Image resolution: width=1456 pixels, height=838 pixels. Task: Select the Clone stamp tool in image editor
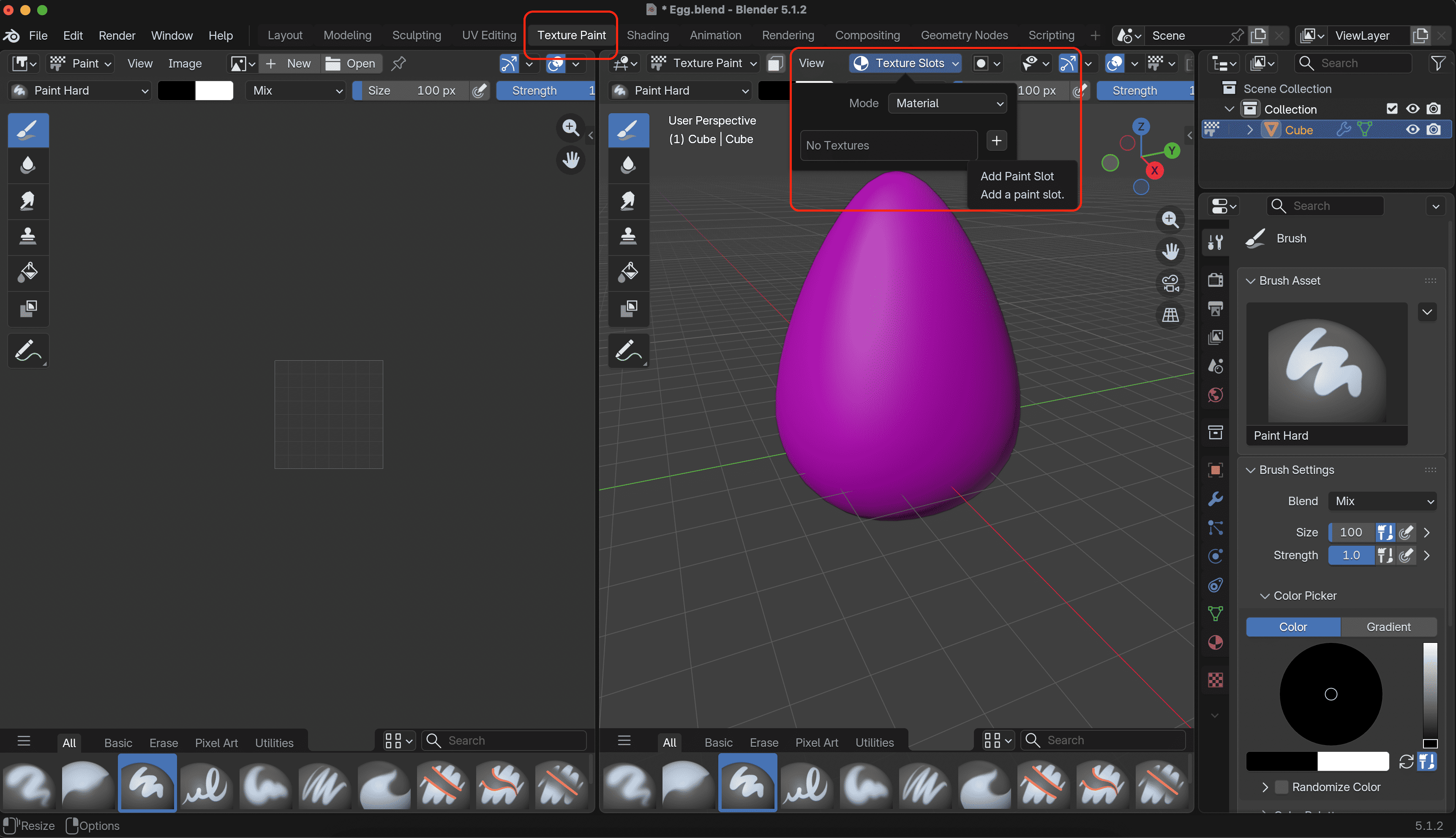click(x=28, y=236)
